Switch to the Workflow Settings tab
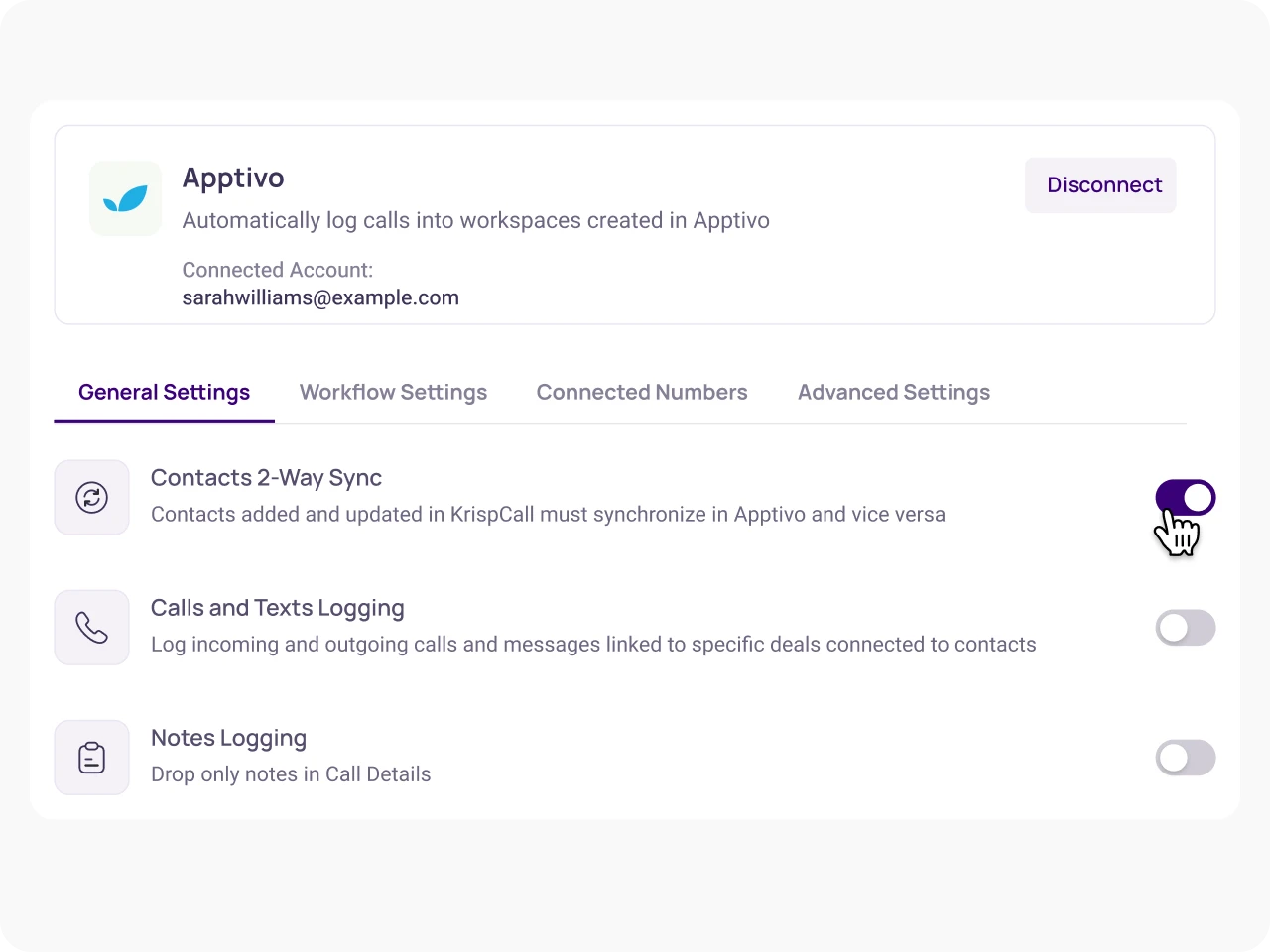 pyautogui.click(x=394, y=393)
